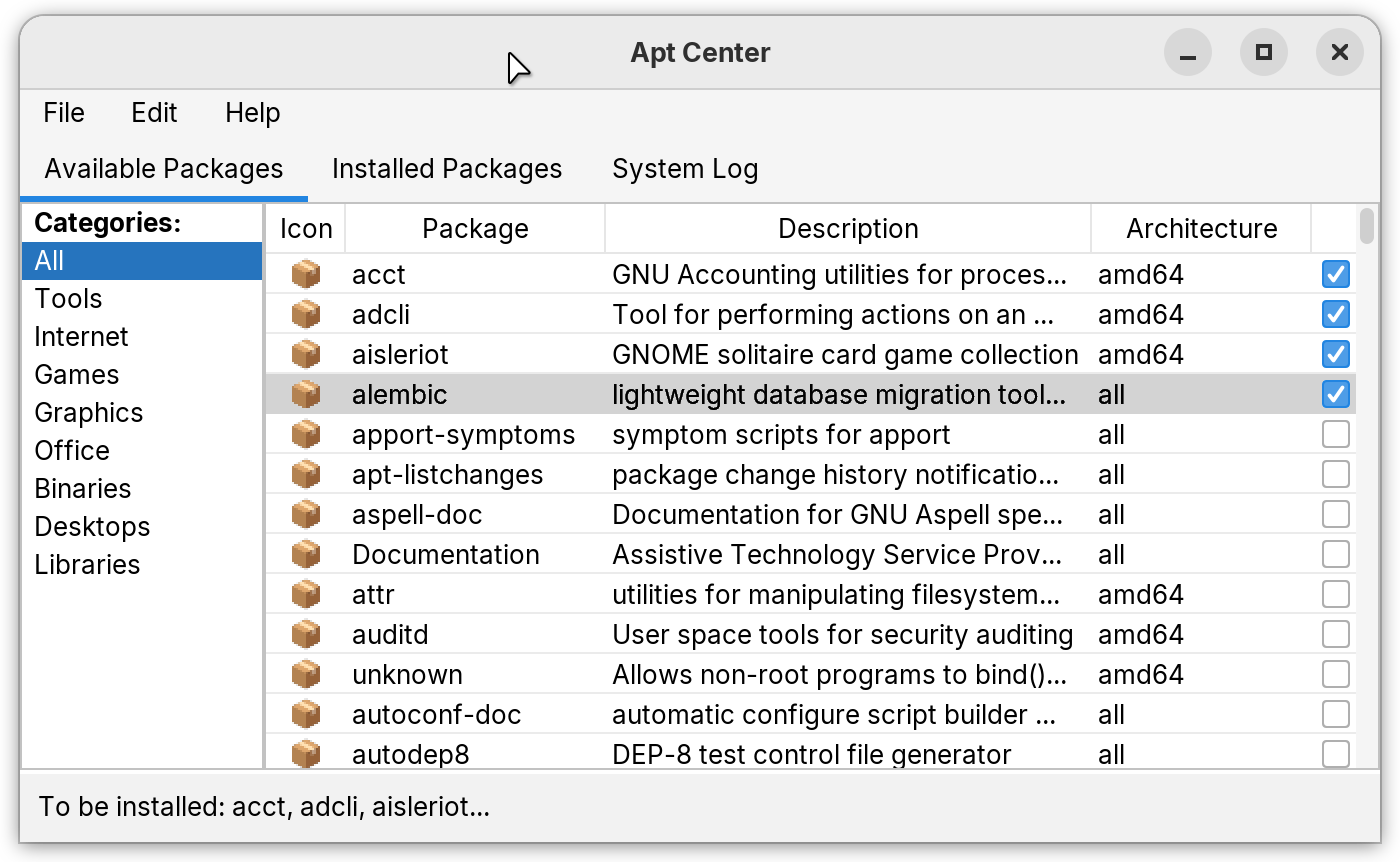Click the autoconf-doc package icon
This screenshot has height=862, width=1400.
pyautogui.click(x=306, y=713)
